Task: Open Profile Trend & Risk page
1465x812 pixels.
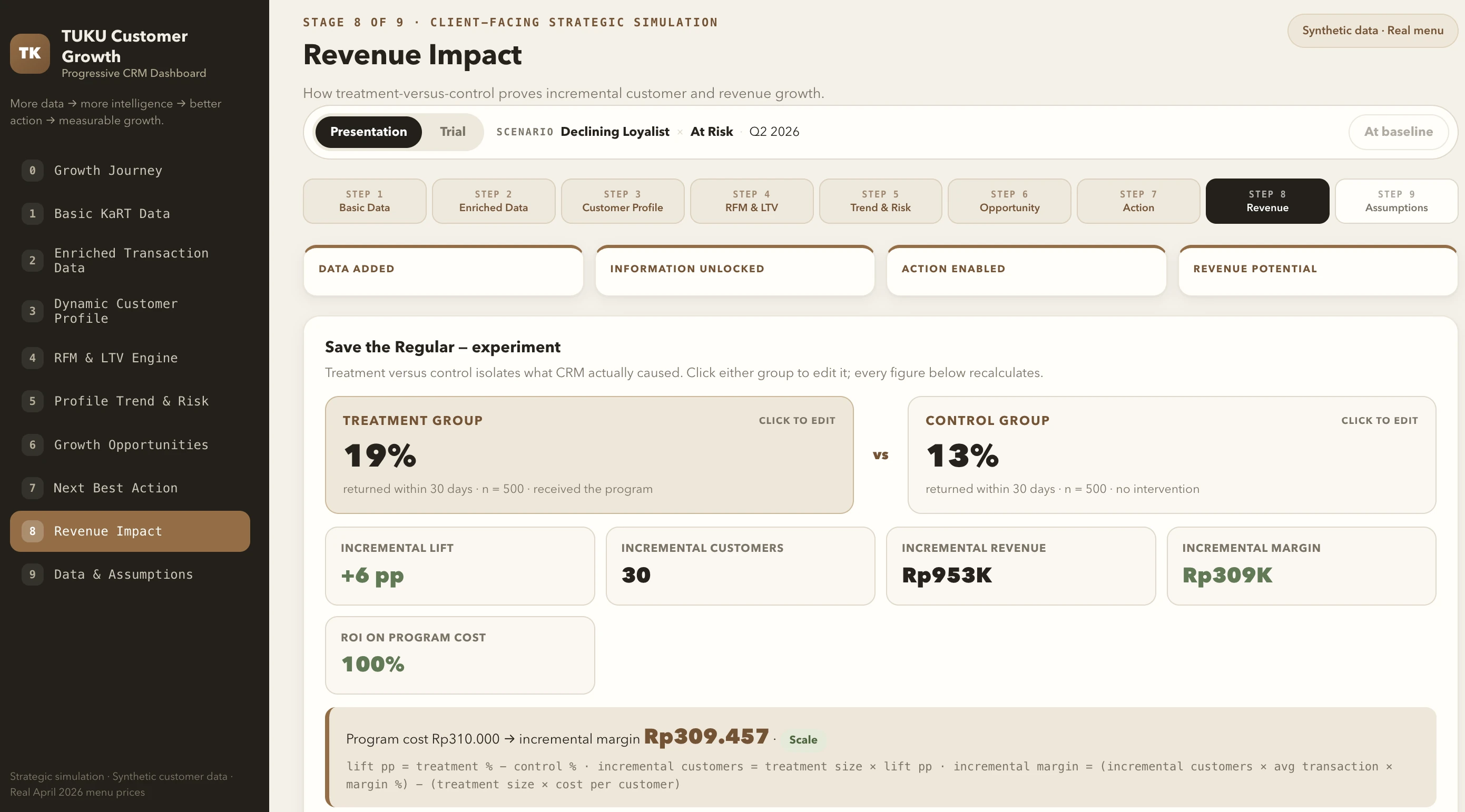Action: (130, 401)
